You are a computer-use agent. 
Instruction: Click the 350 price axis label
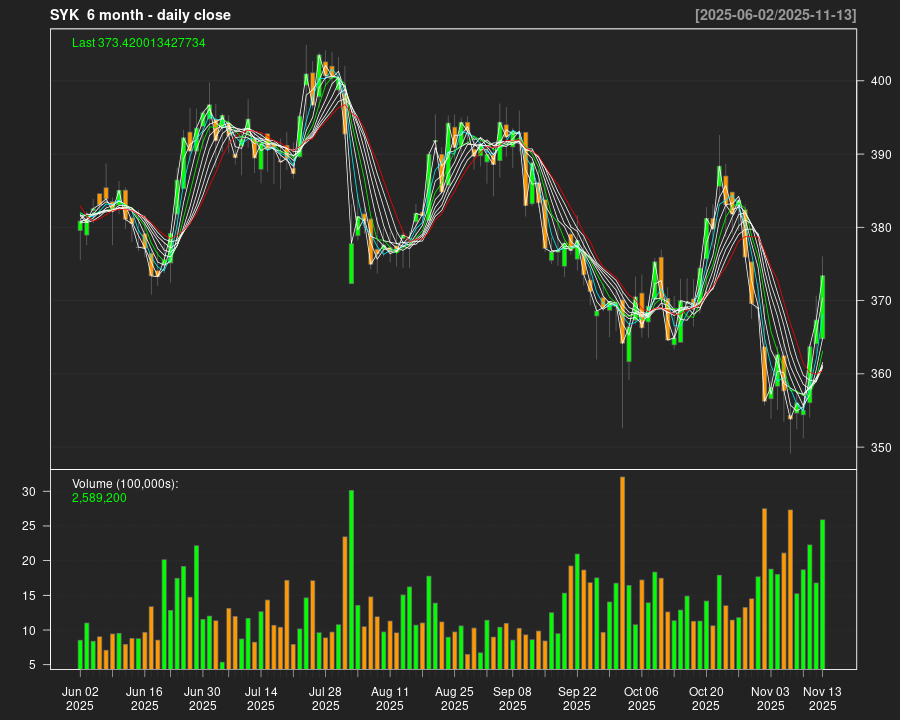[875, 447]
